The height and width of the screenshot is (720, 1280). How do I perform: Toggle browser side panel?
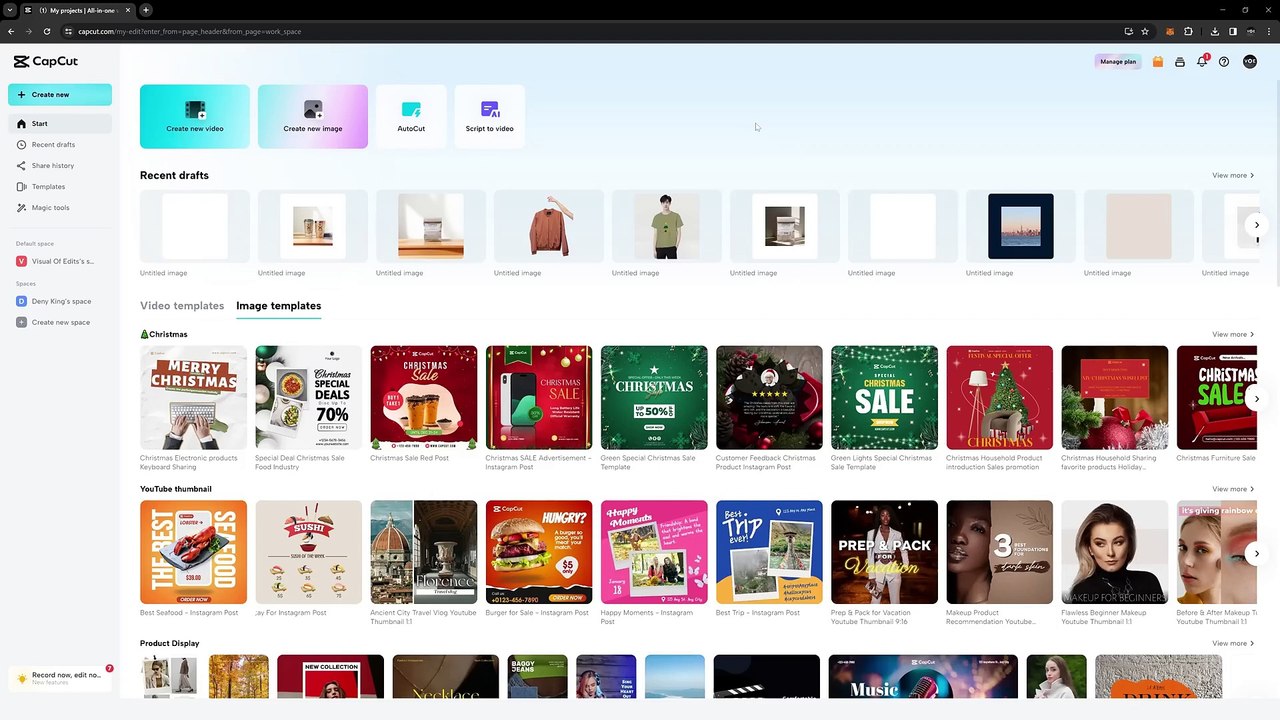[1233, 31]
